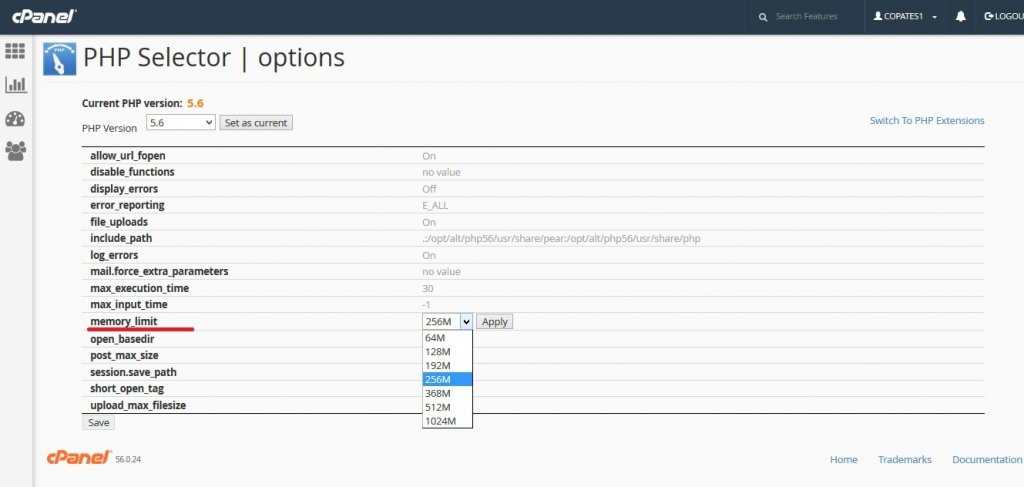The height and width of the screenshot is (487, 1024).
Task: Open the cPanel home grid icon
Action: (x=15, y=51)
